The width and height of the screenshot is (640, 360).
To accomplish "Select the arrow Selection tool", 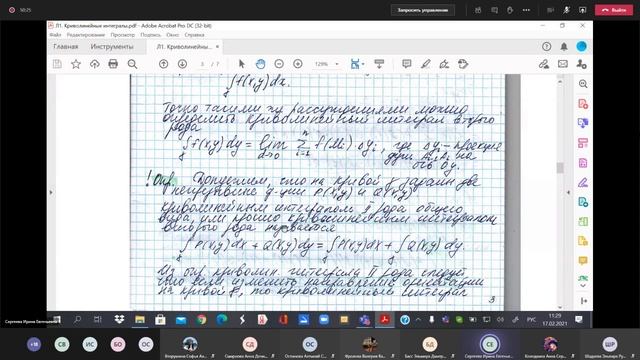I will point(242,64).
